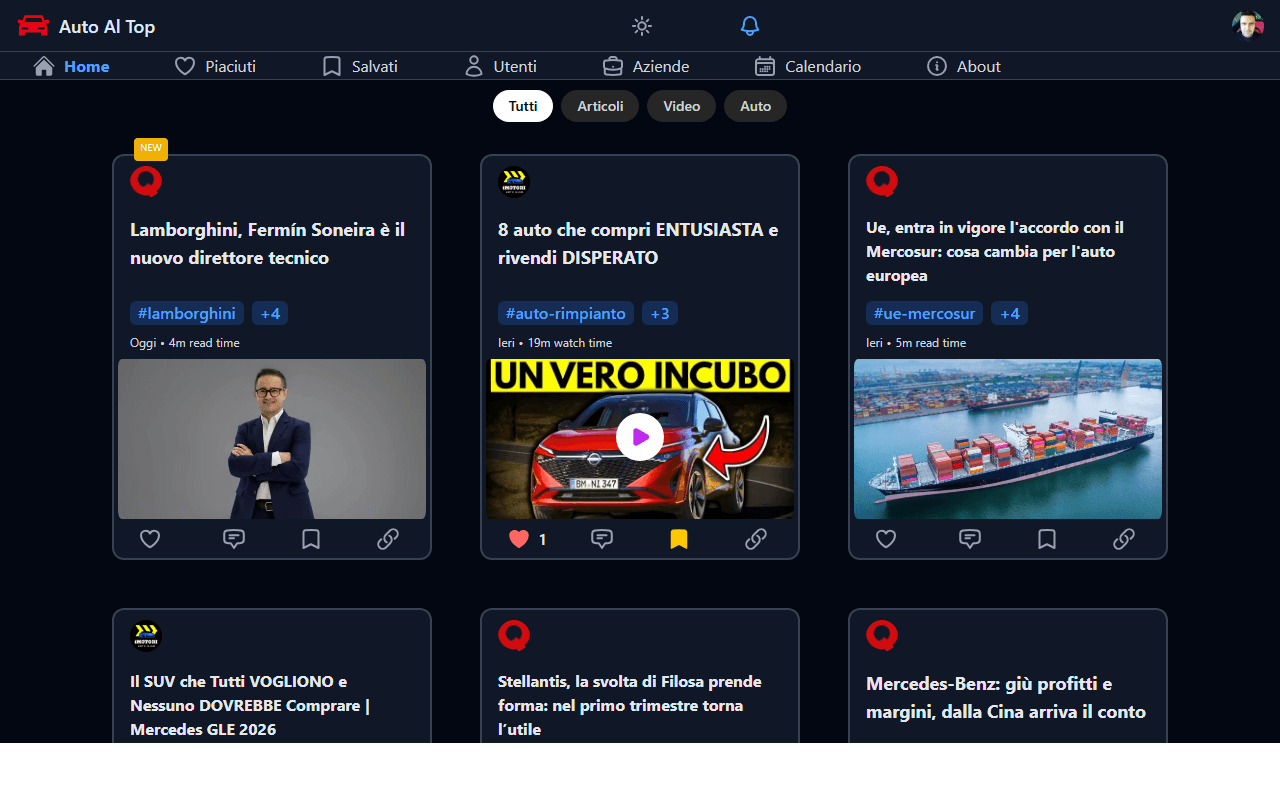Open notifications bell
The image size is (1280, 800).
pyautogui.click(x=750, y=26)
